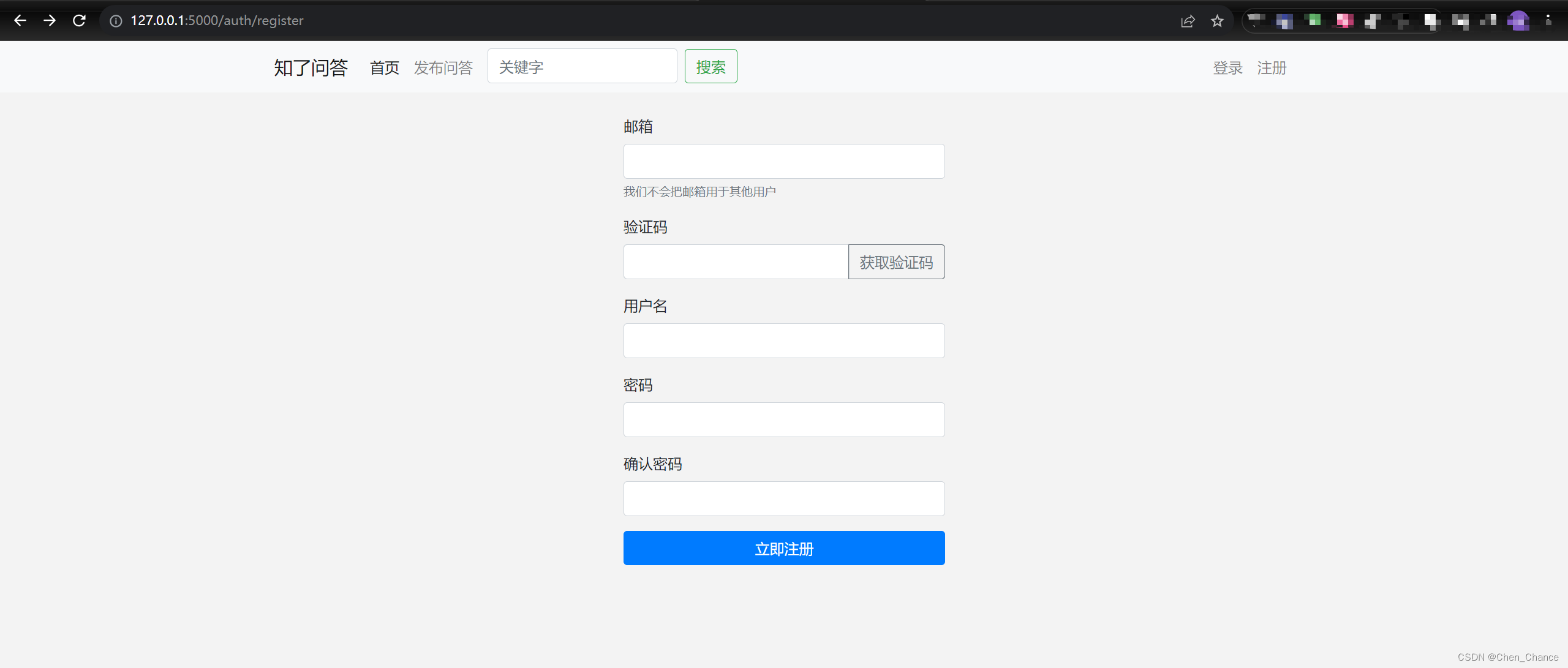Open the 登录 link
This screenshot has height=668, width=1568.
[x=1227, y=67]
